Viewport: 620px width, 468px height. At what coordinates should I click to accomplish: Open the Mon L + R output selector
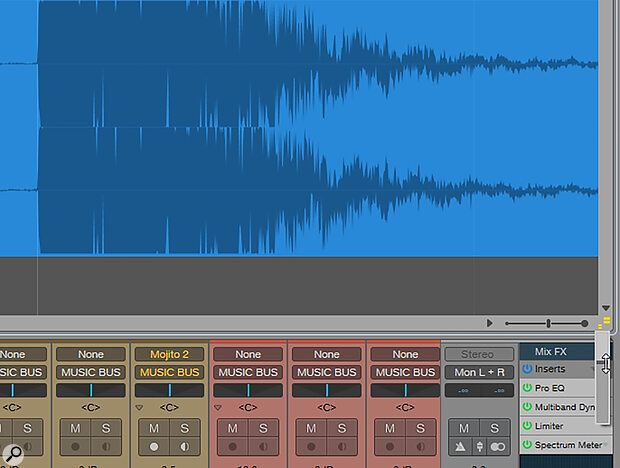[479, 372]
